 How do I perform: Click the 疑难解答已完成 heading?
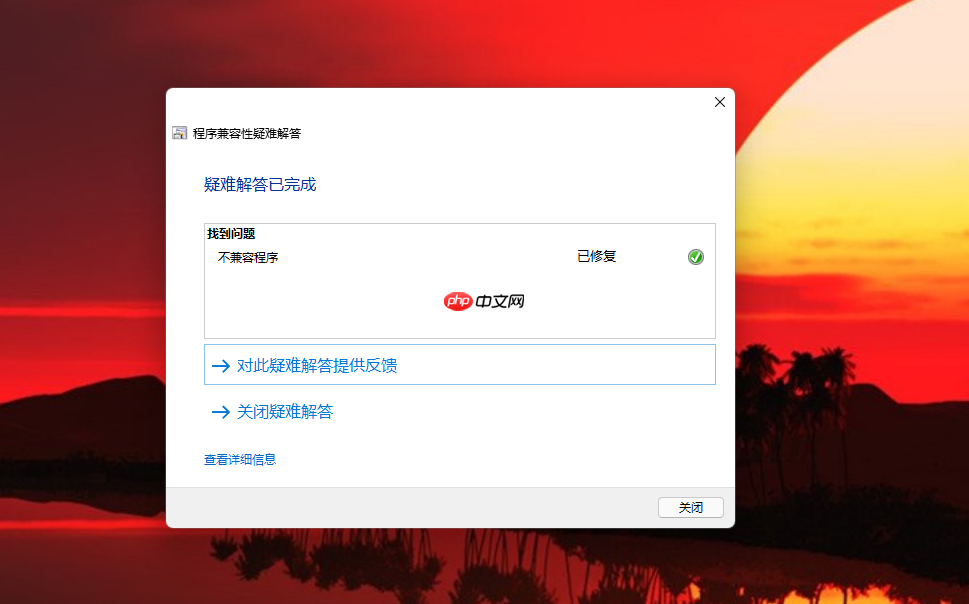click(x=260, y=185)
